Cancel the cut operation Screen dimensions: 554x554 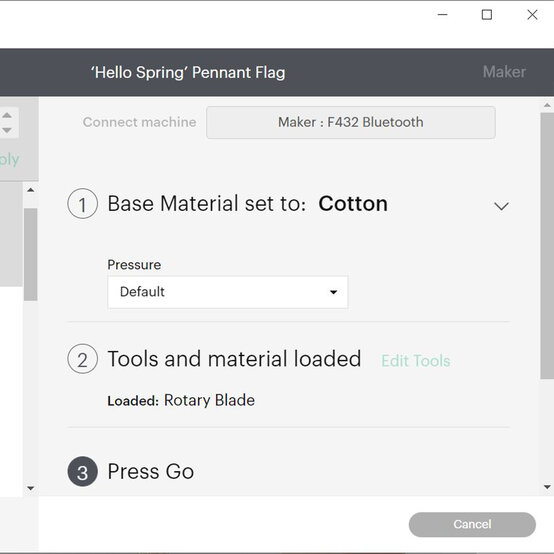(472, 524)
